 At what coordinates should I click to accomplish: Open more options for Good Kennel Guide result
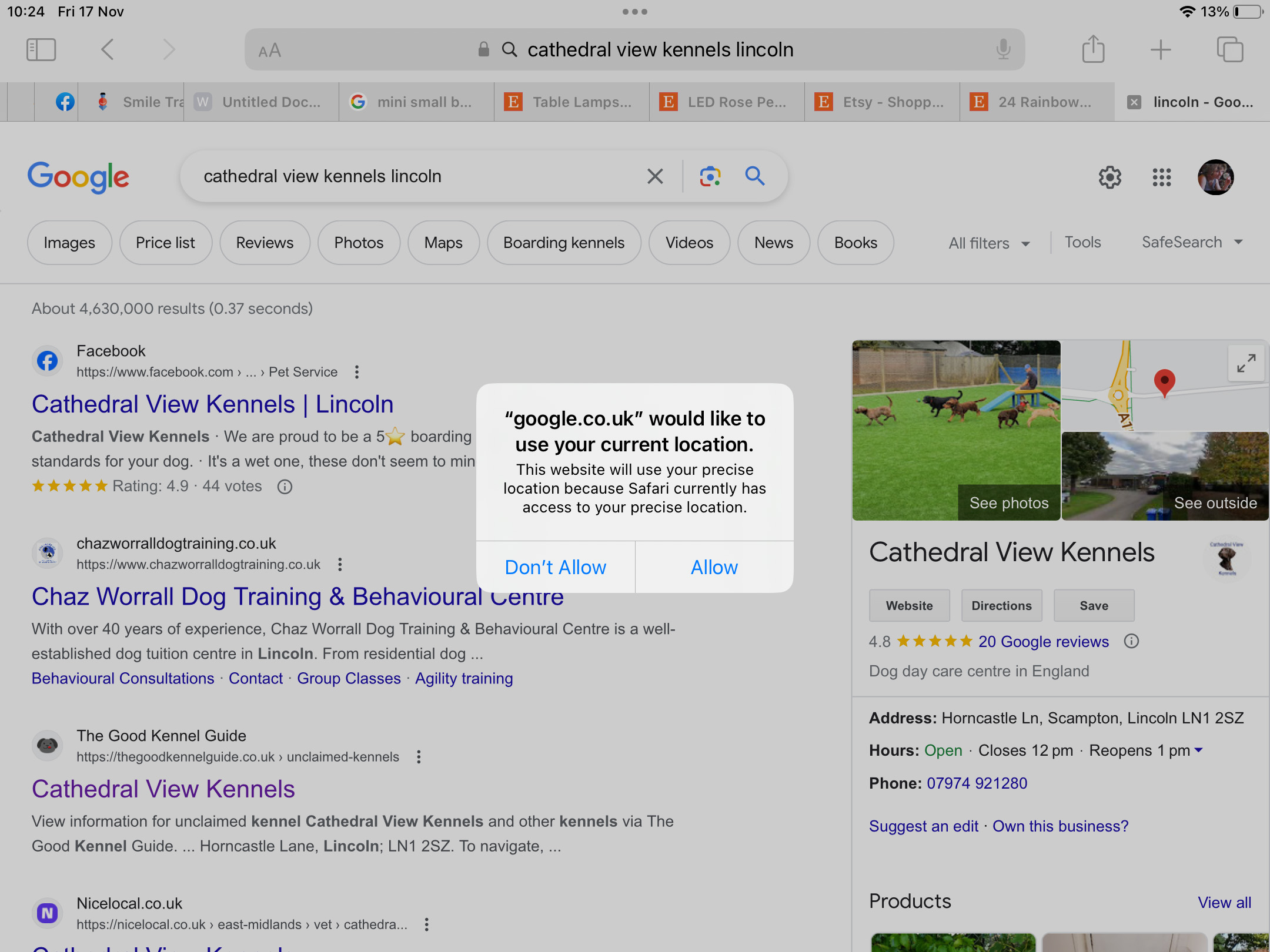click(419, 757)
